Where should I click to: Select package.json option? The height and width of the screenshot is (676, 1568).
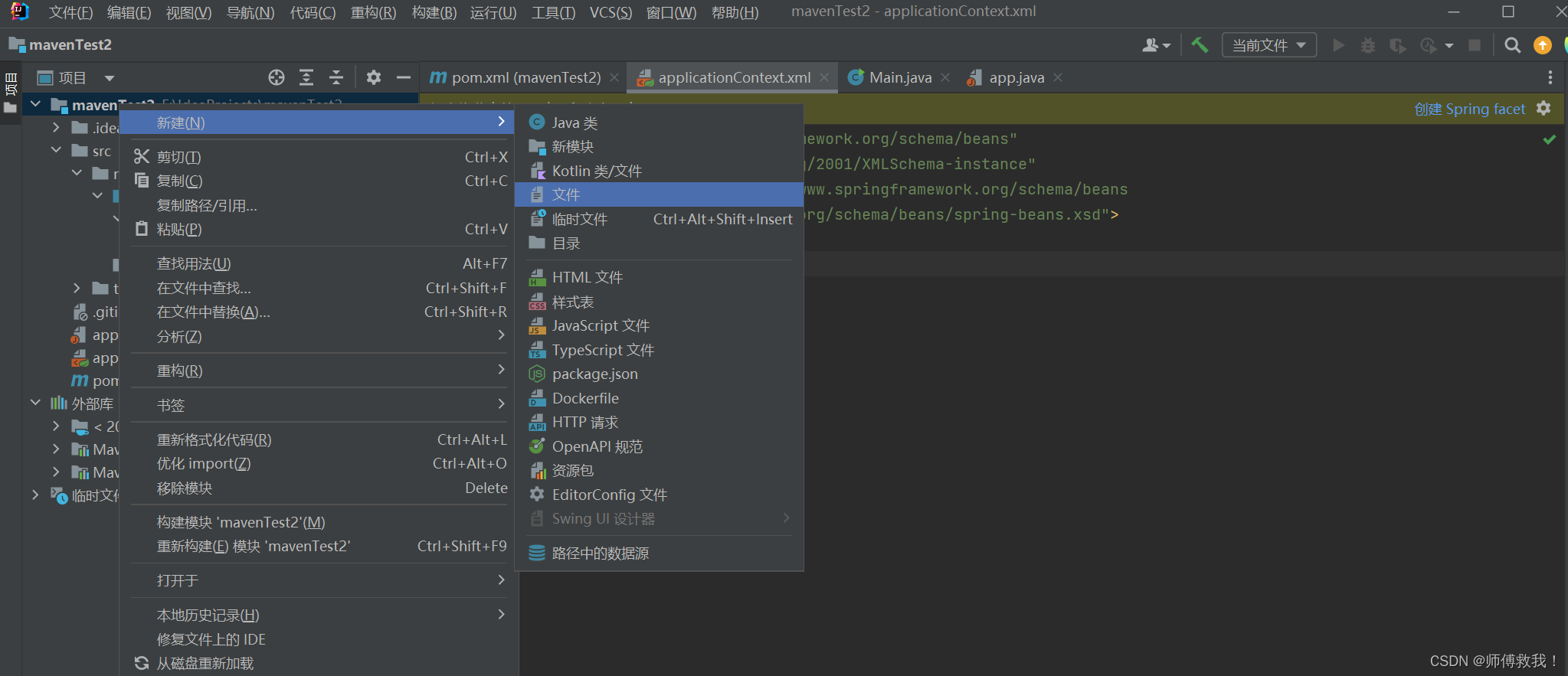point(659,374)
